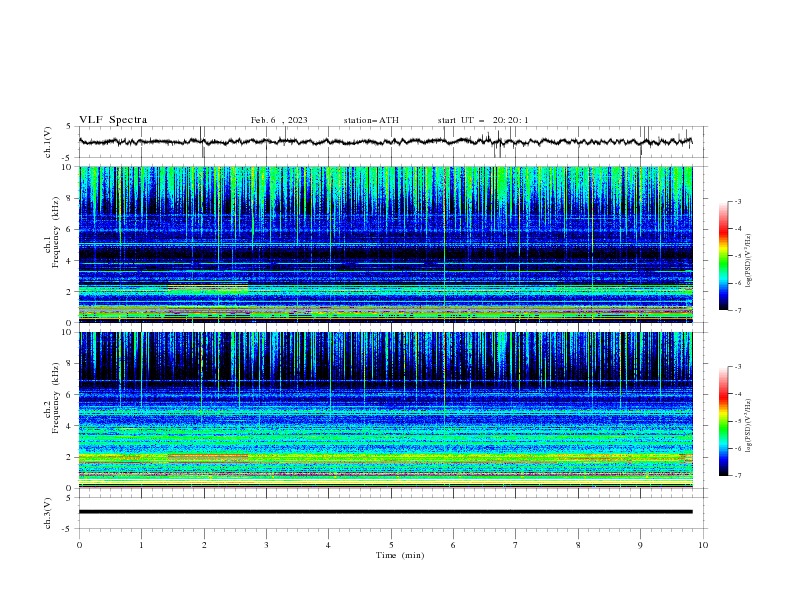Click the ch.1 spectrogram color scale bar
This screenshot has width=792, height=612.
click(x=723, y=256)
